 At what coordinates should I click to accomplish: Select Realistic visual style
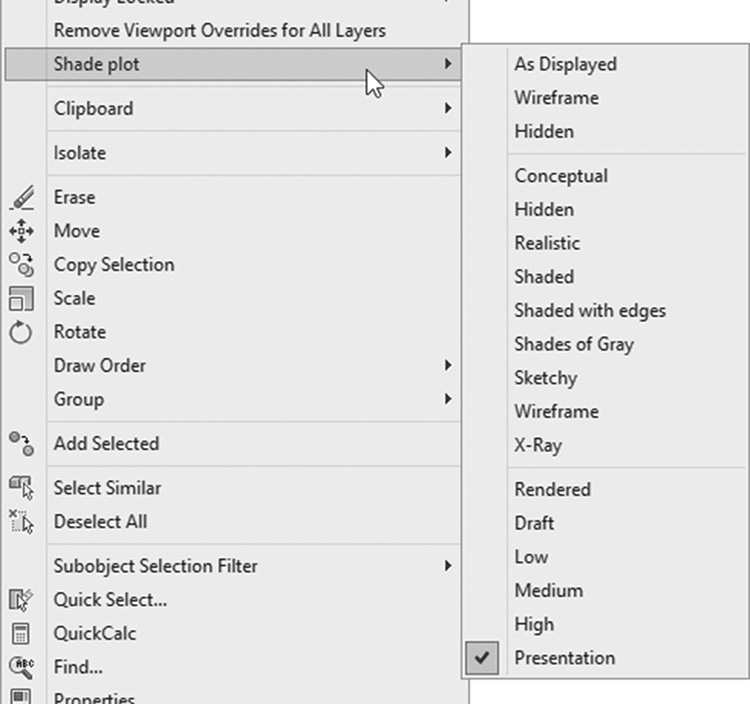pyautogui.click(x=605, y=243)
